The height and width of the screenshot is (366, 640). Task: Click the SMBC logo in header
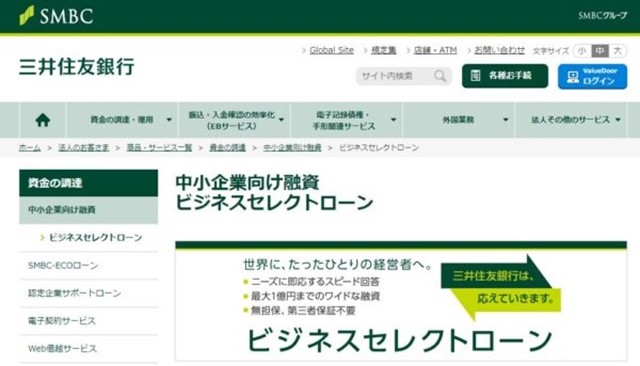point(56,16)
